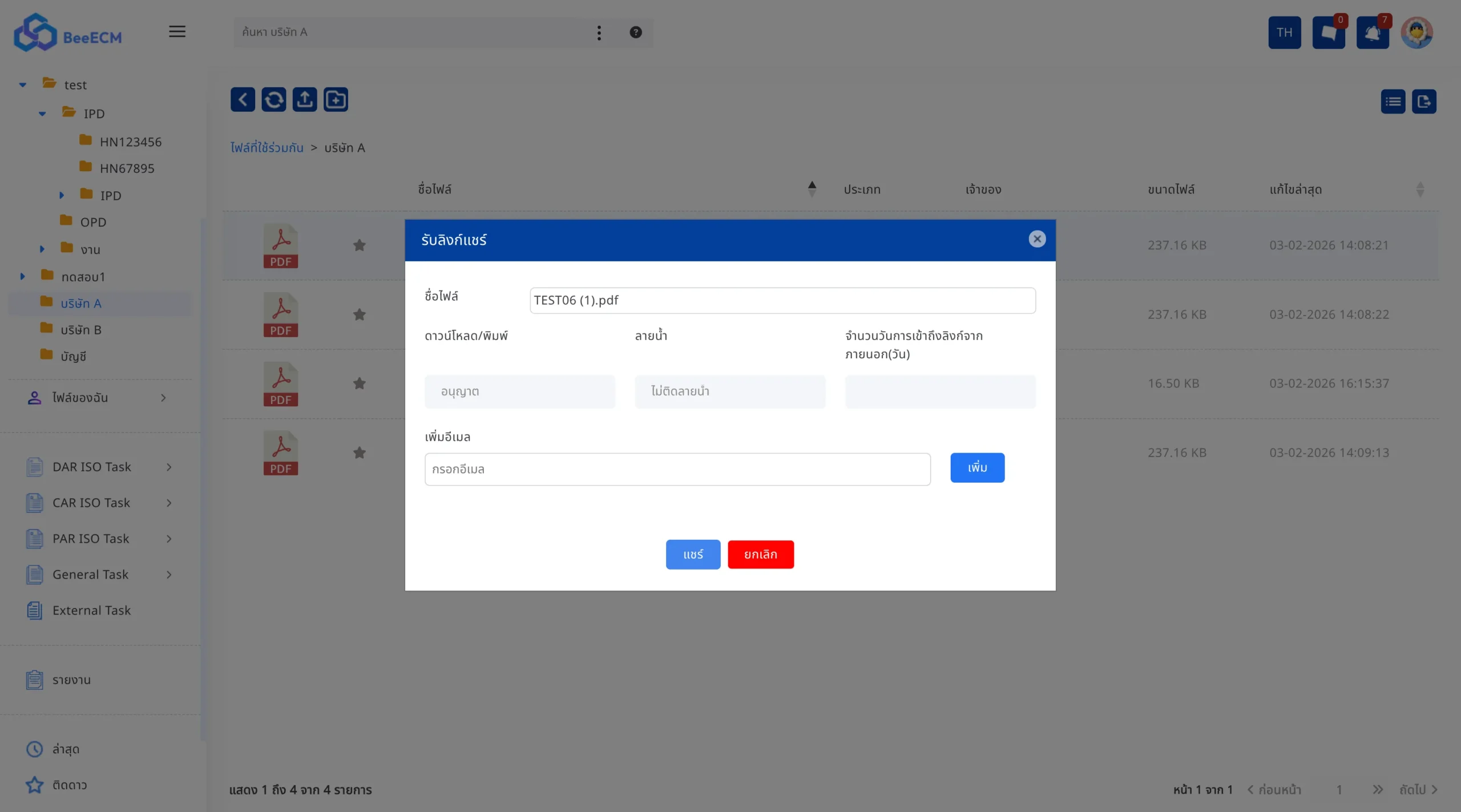Click the red cancel button
1461x812 pixels.
tap(760, 554)
